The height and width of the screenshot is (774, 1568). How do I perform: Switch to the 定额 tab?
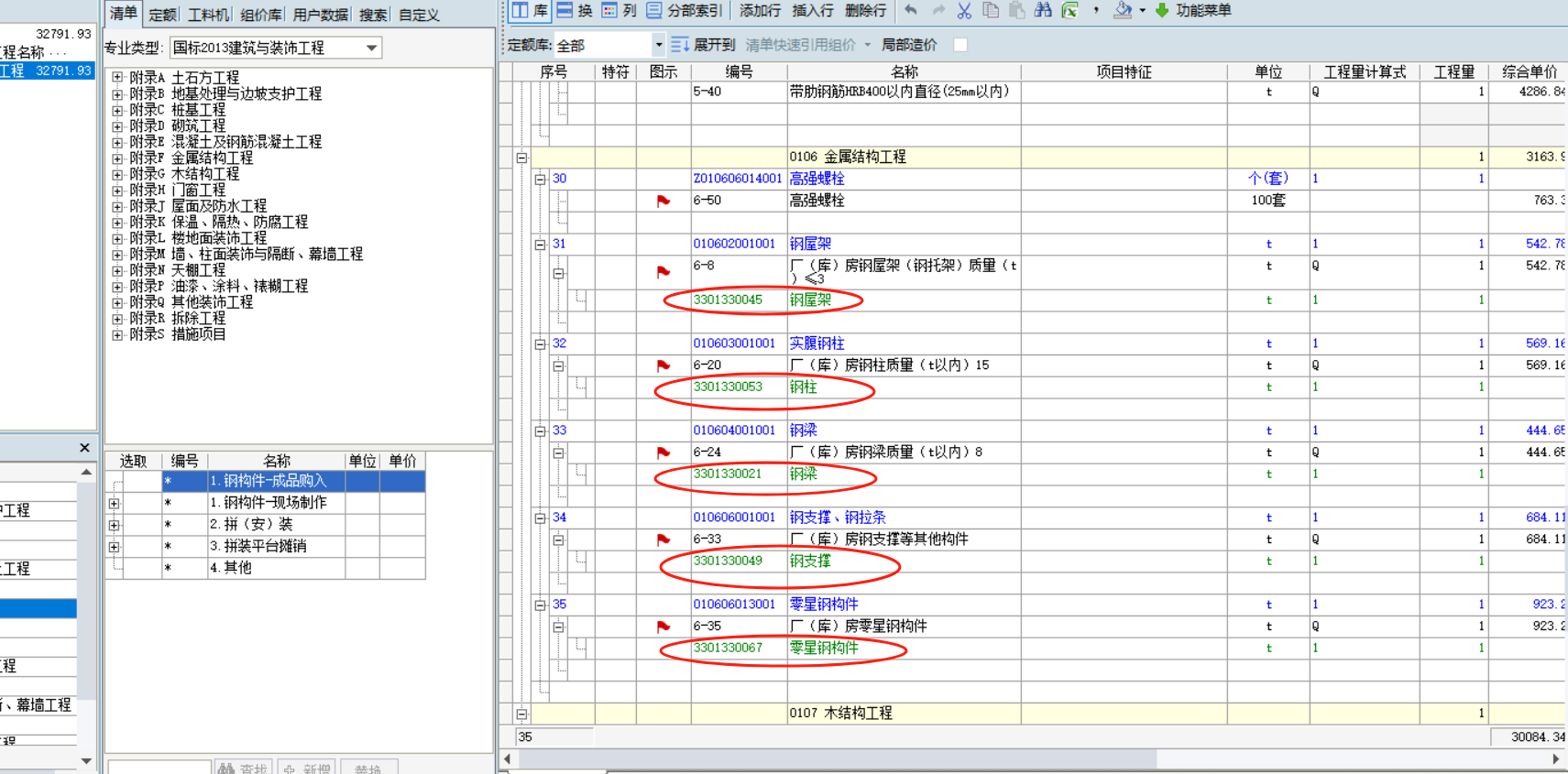162,15
